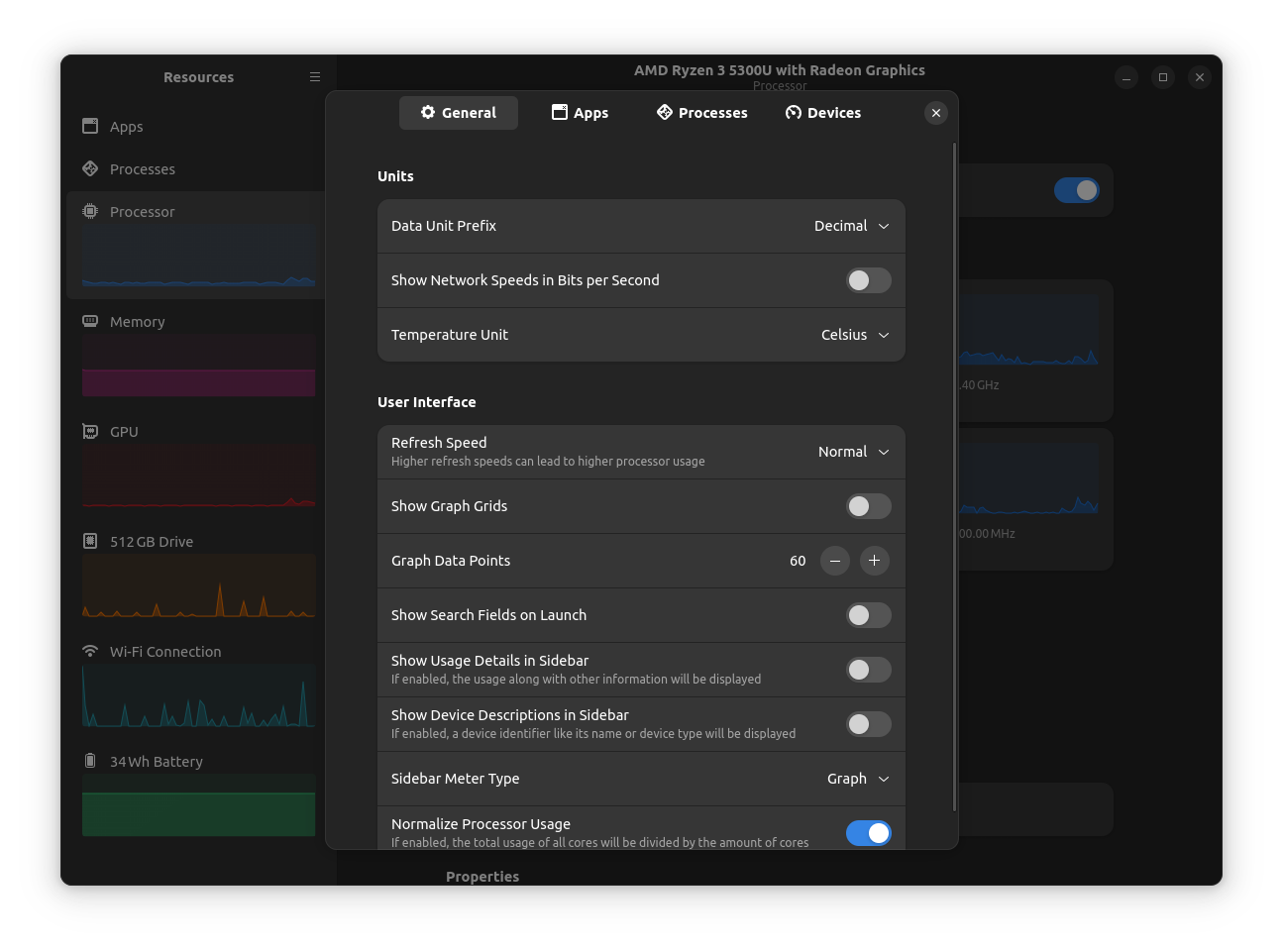1283x952 pixels.
Task: Select the Memory icon in the sidebar
Action: point(90,321)
